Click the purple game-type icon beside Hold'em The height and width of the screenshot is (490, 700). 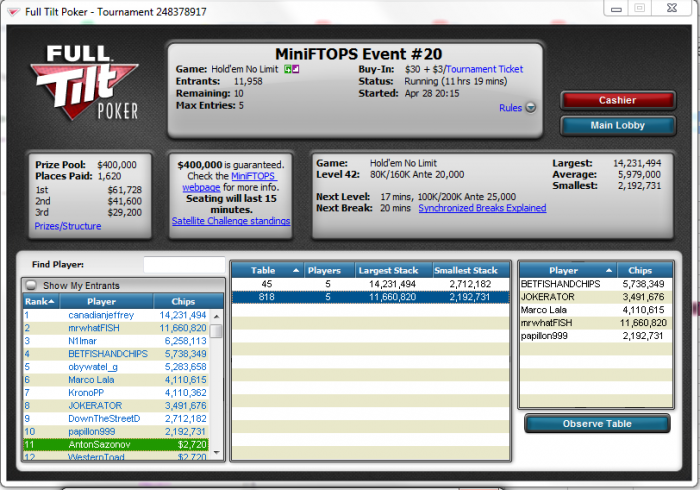pos(296,69)
